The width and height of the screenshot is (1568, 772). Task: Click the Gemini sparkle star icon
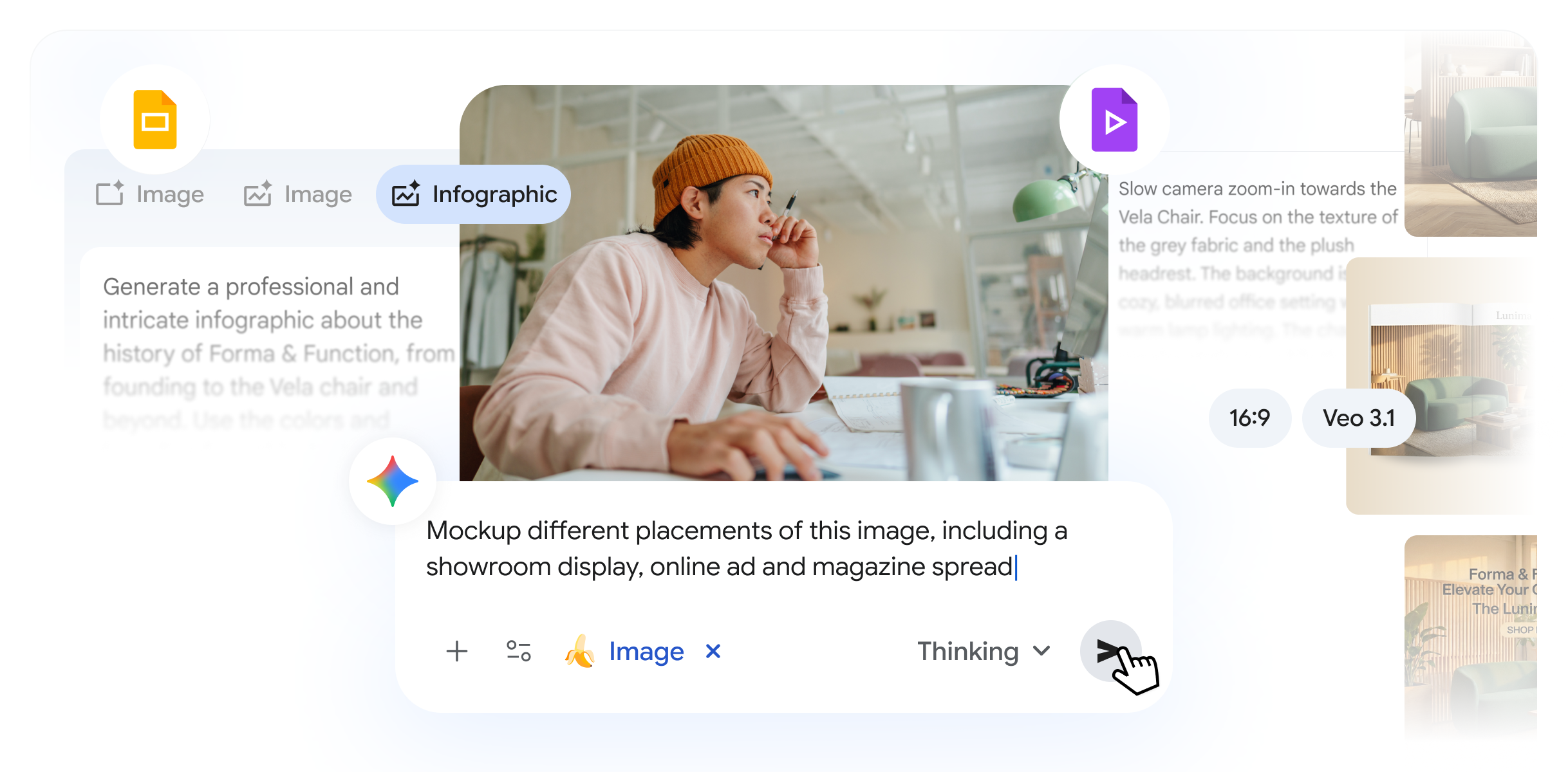(x=393, y=481)
